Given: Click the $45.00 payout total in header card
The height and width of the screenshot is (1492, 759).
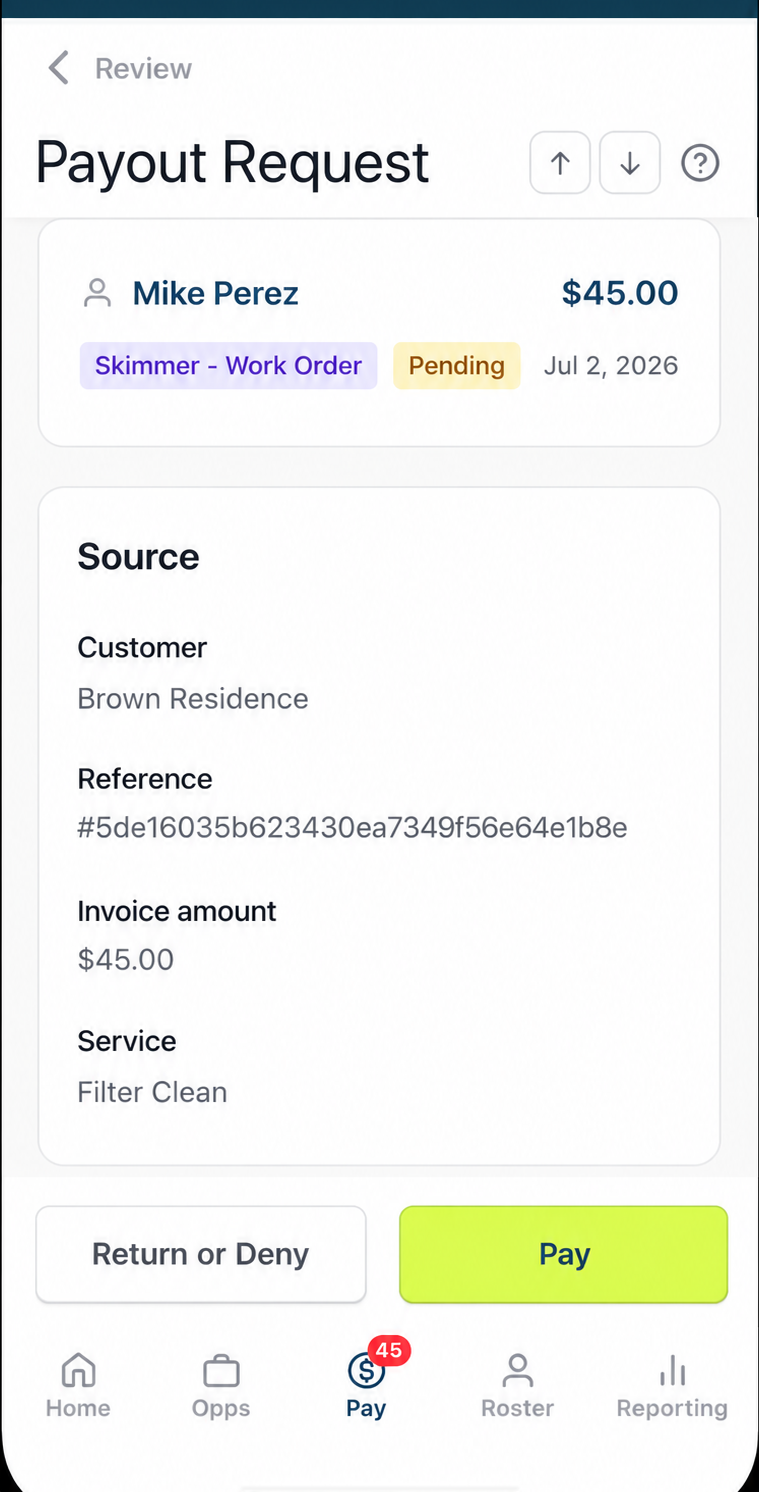Looking at the screenshot, I should click(x=620, y=293).
